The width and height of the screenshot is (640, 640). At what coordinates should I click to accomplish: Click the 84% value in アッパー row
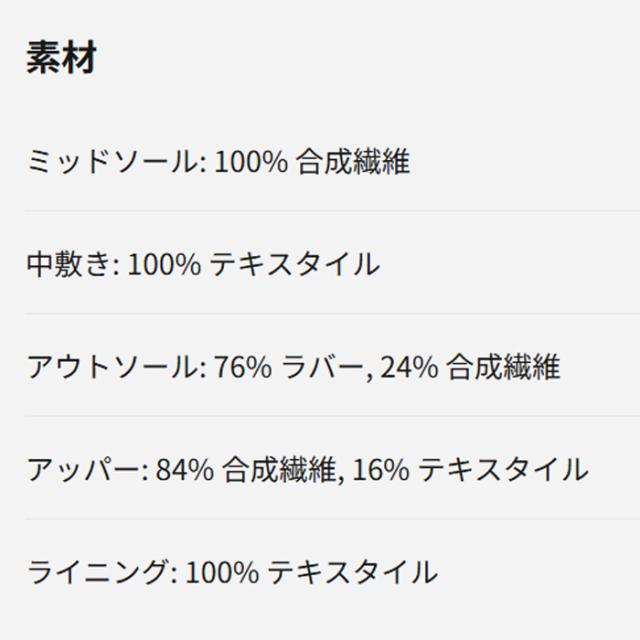[x=184, y=470]
